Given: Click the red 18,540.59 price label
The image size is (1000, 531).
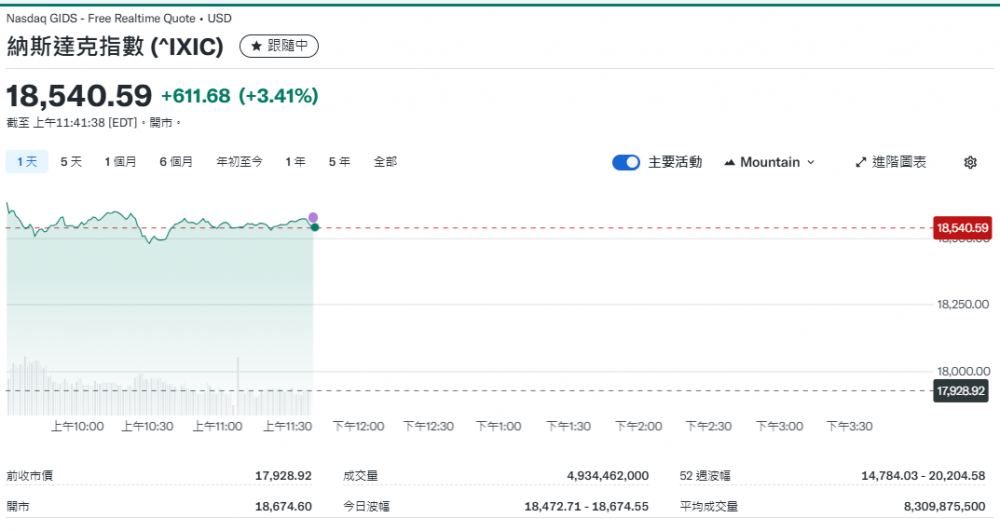Looking at the screenshot, I should point(962,228).
